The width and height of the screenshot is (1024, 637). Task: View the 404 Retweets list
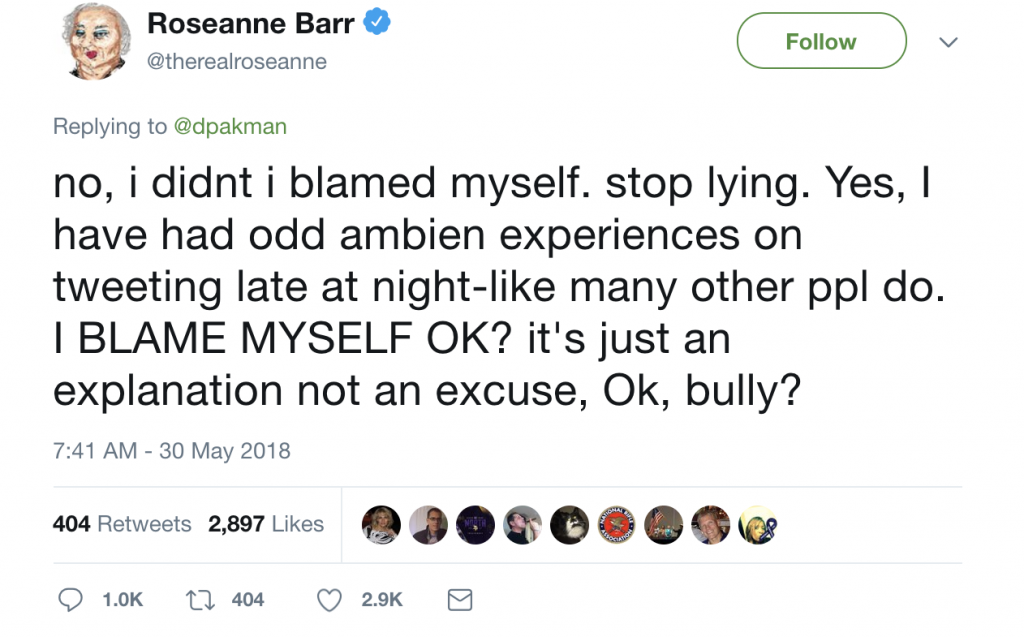[x=121, y=524]
